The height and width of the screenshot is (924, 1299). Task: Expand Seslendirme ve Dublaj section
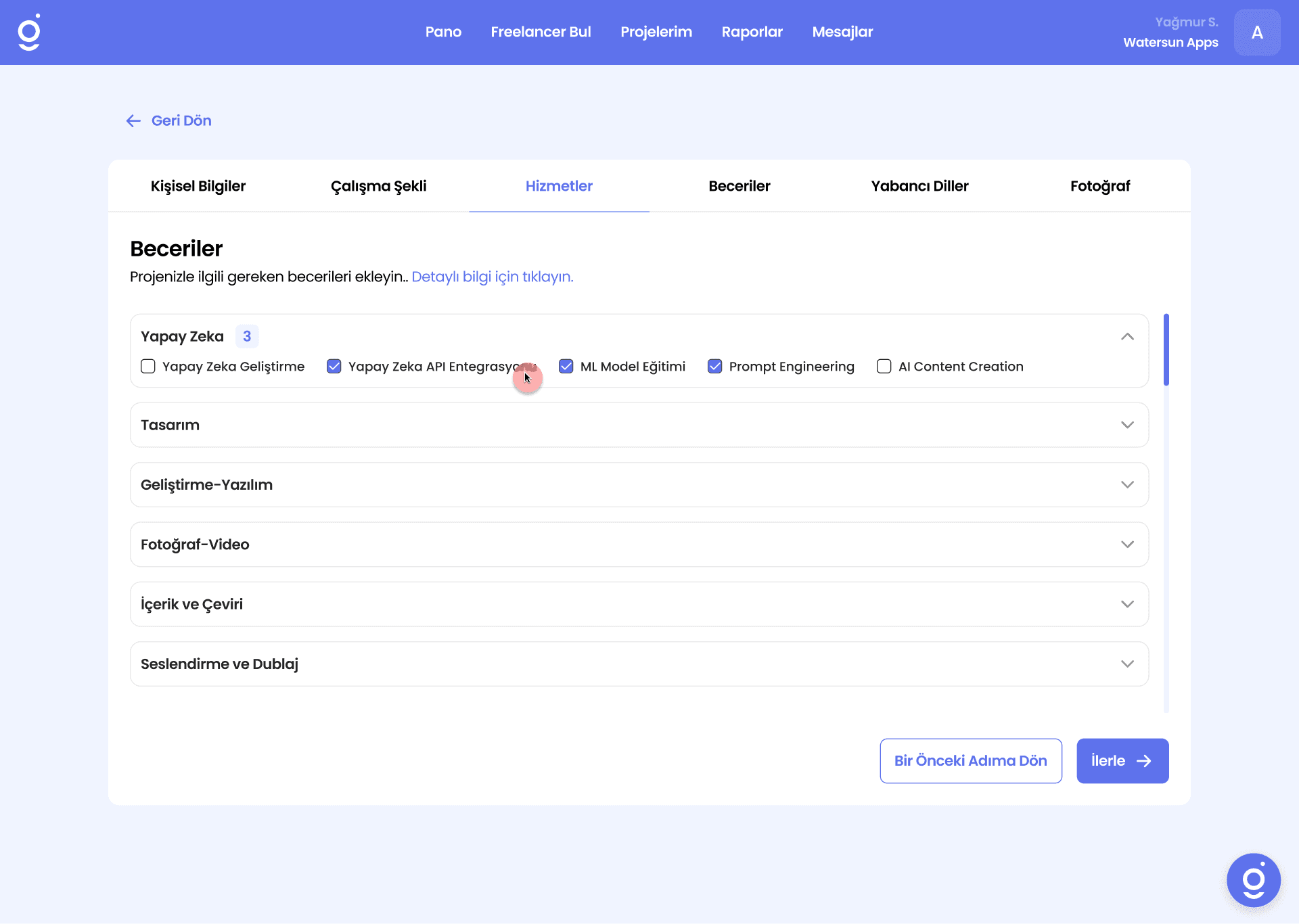pos(1126,664)
